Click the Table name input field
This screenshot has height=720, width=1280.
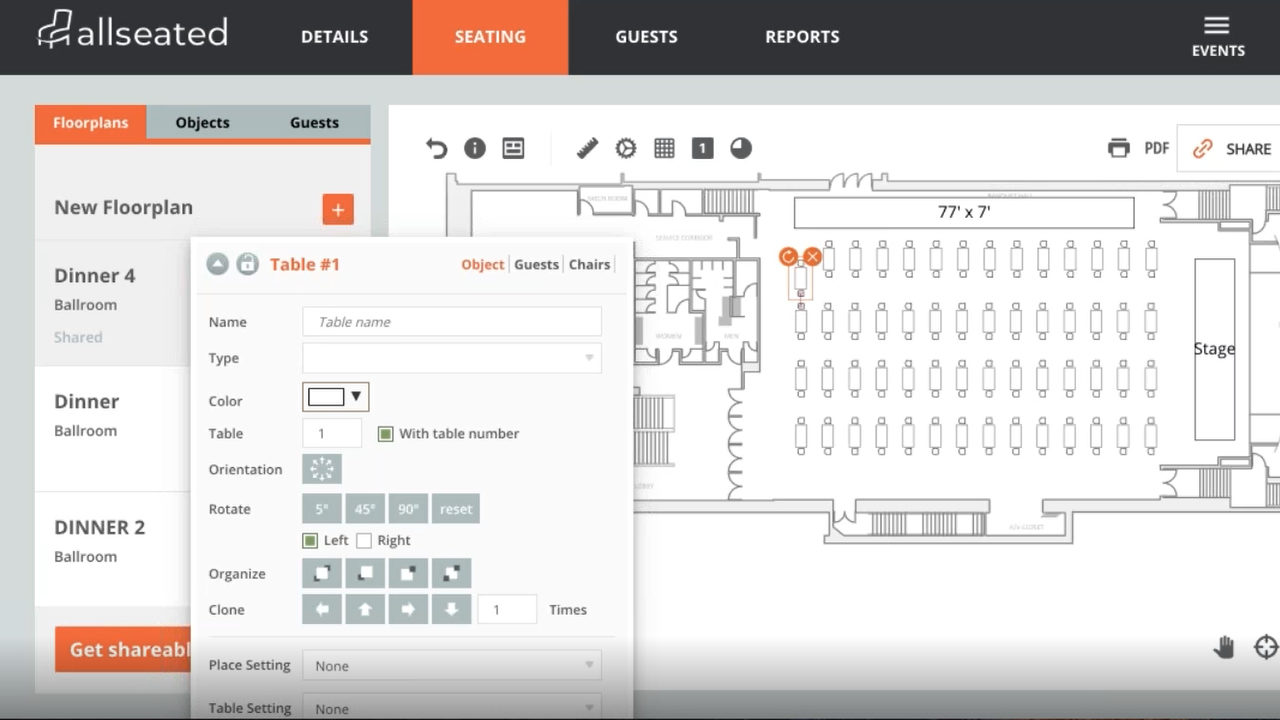click(x=452, y=322)
